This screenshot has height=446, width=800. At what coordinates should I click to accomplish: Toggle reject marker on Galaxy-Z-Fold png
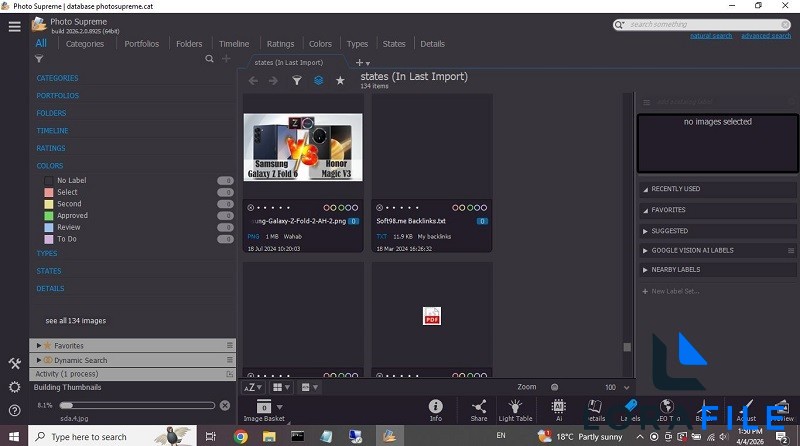(251, 208)
